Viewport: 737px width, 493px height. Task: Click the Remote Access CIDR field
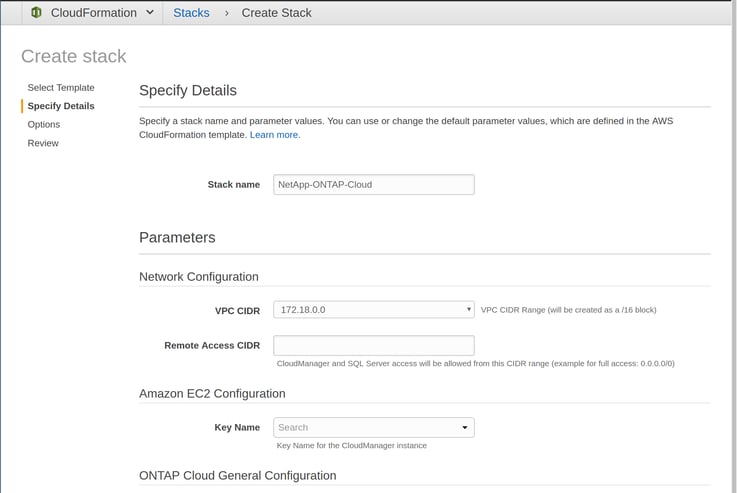click(374, 345)
